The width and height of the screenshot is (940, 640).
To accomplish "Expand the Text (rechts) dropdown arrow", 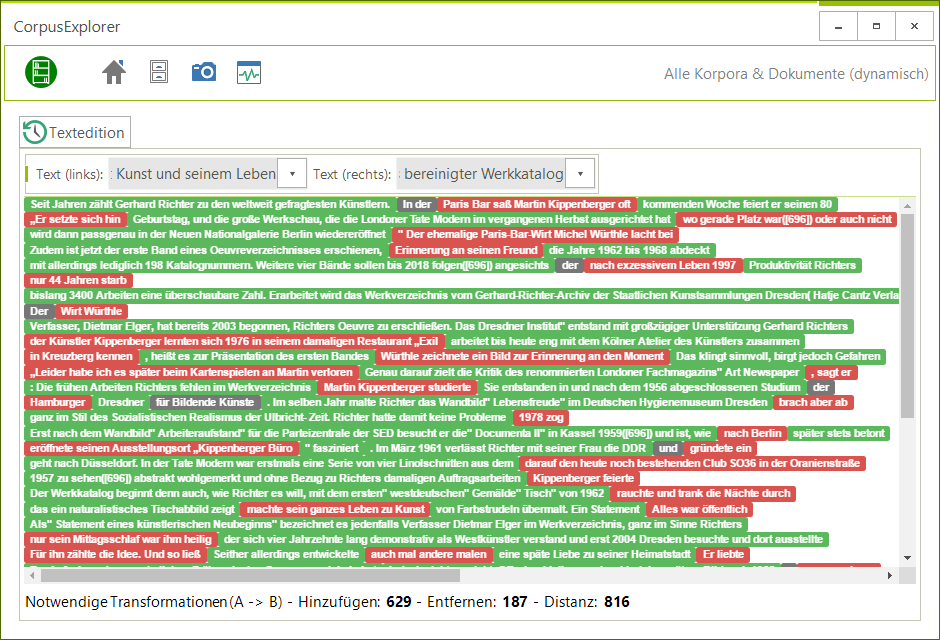I will pos(580,174).
